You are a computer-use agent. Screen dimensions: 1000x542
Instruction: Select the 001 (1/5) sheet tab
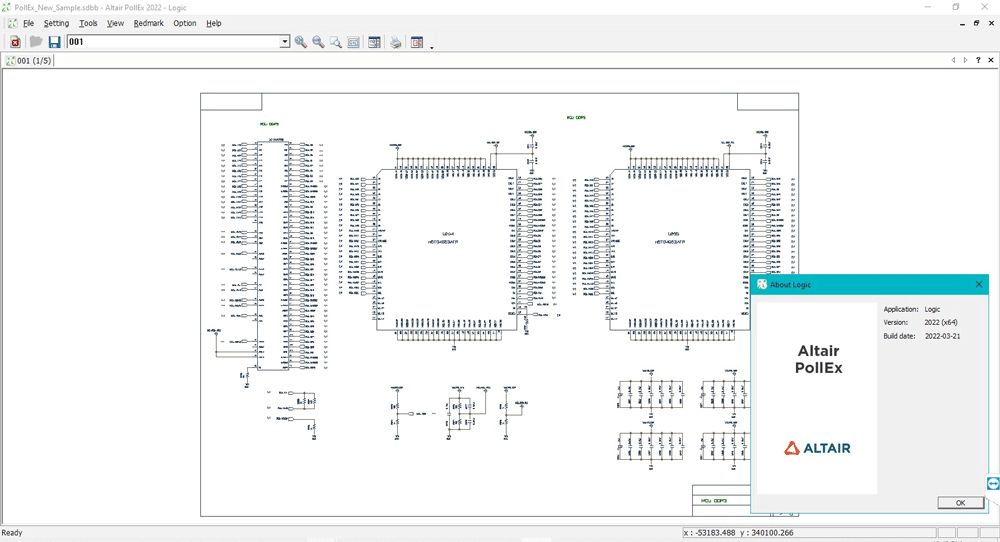click(x=28, y=61)
